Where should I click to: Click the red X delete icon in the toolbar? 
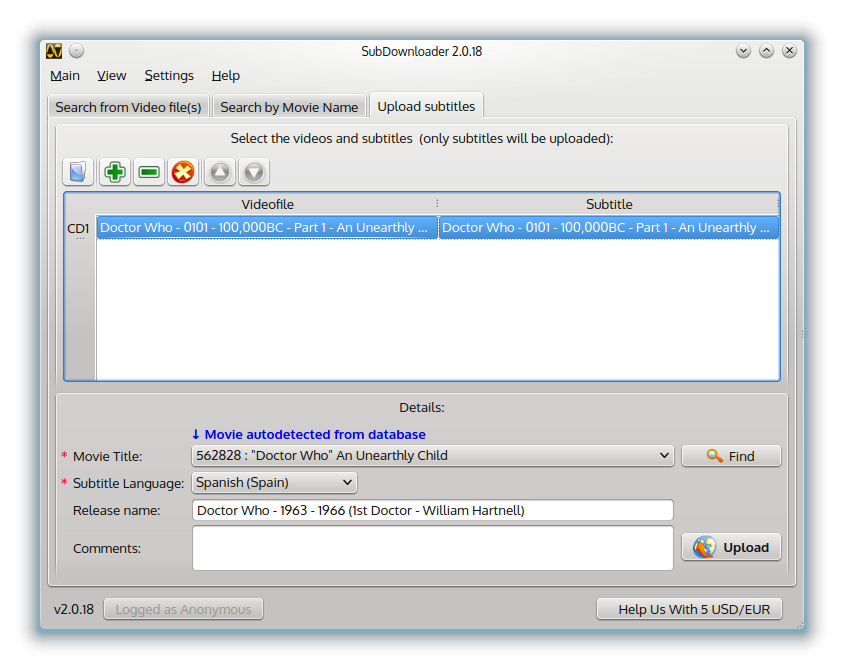pos(183,171)
